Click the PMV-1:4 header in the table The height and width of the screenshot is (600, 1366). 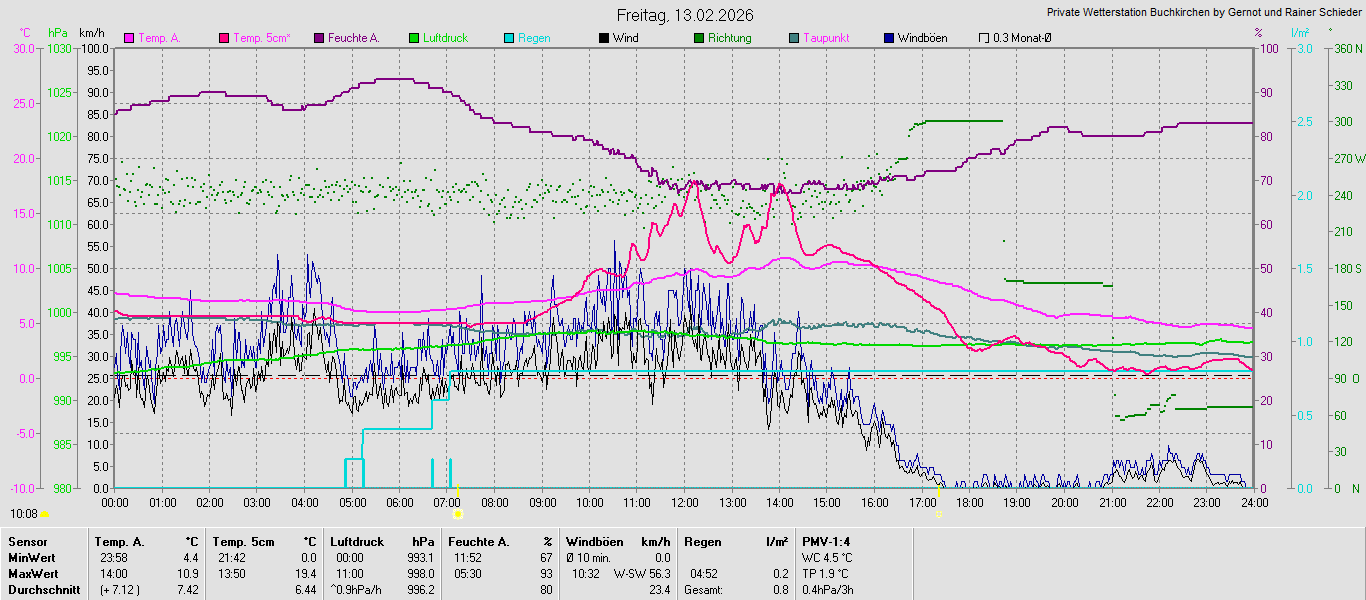(x=826, y=542)
